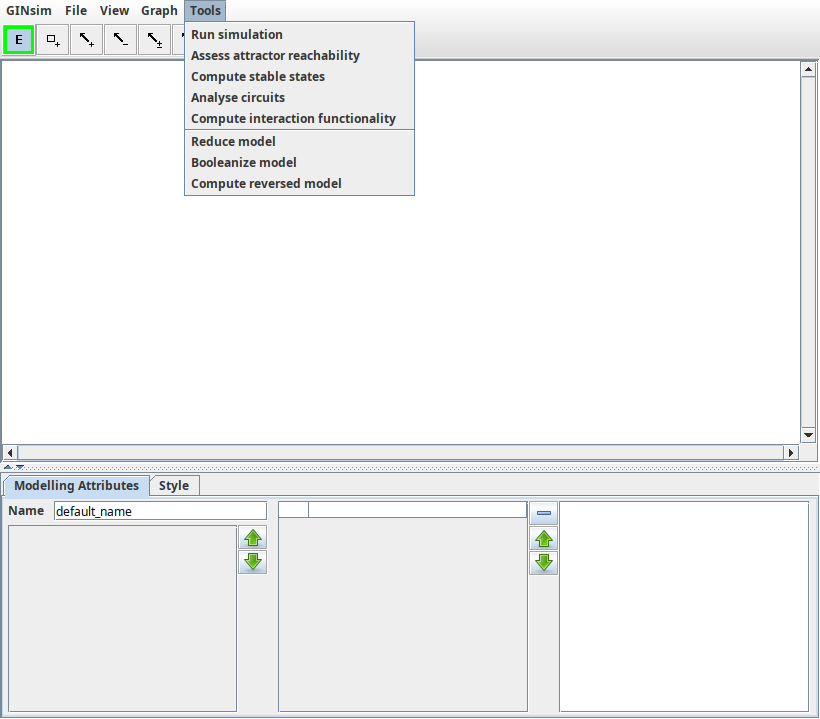
Task: Toggle the edit mode E button
Action: 19,40
